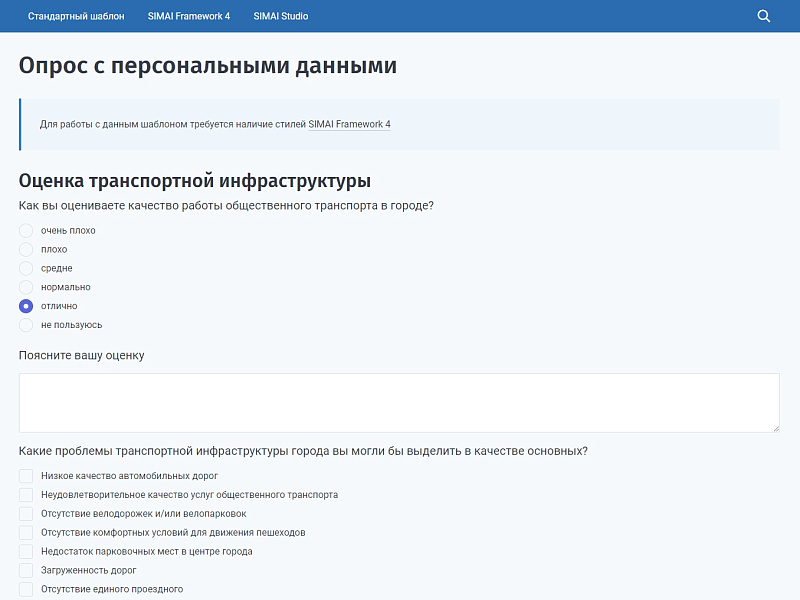This screenshot has width=800, height=600.
Task: Click the survey heading Опрос с персональными данными
Action: point(205,65)
